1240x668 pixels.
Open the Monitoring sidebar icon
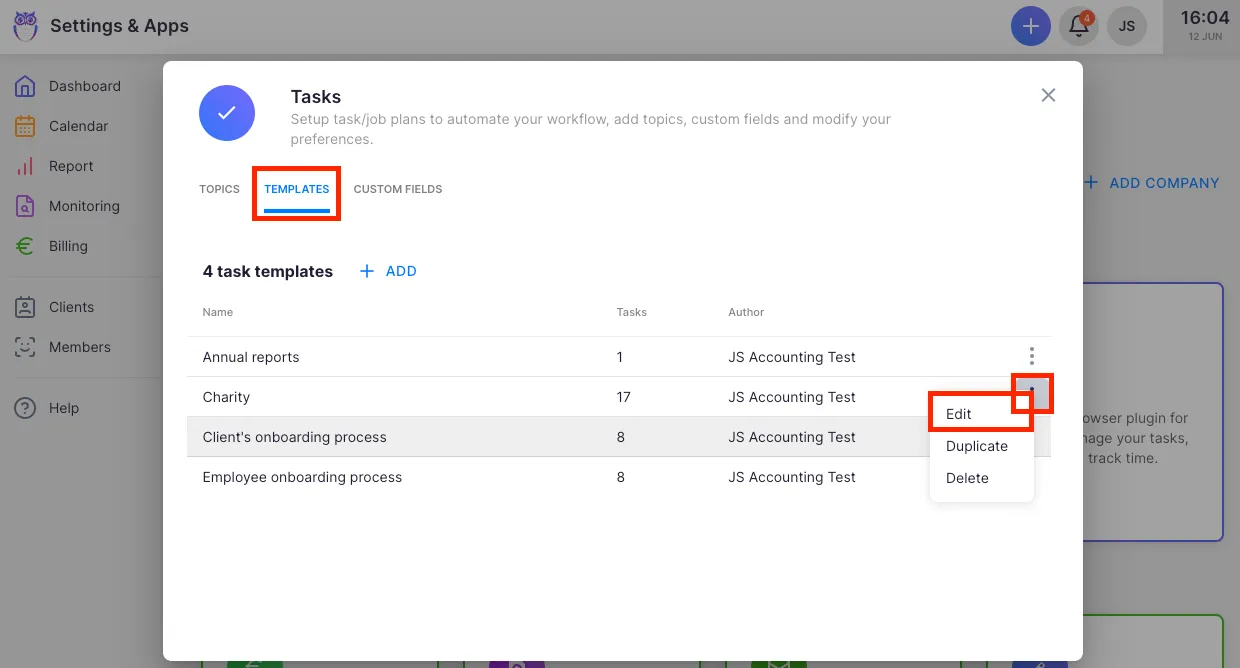coord(25,206)
